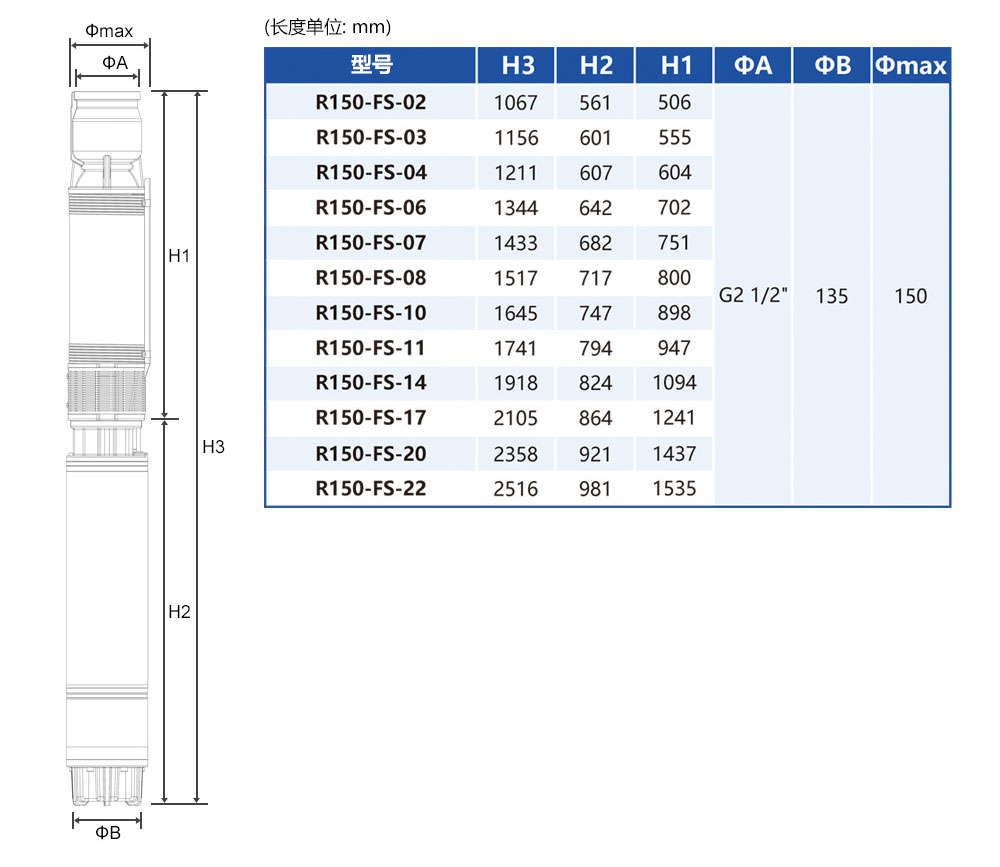Viewport: 1000px width, 867px height.
Task: Select the 长度单位 mm unit note
Action: 328,27
